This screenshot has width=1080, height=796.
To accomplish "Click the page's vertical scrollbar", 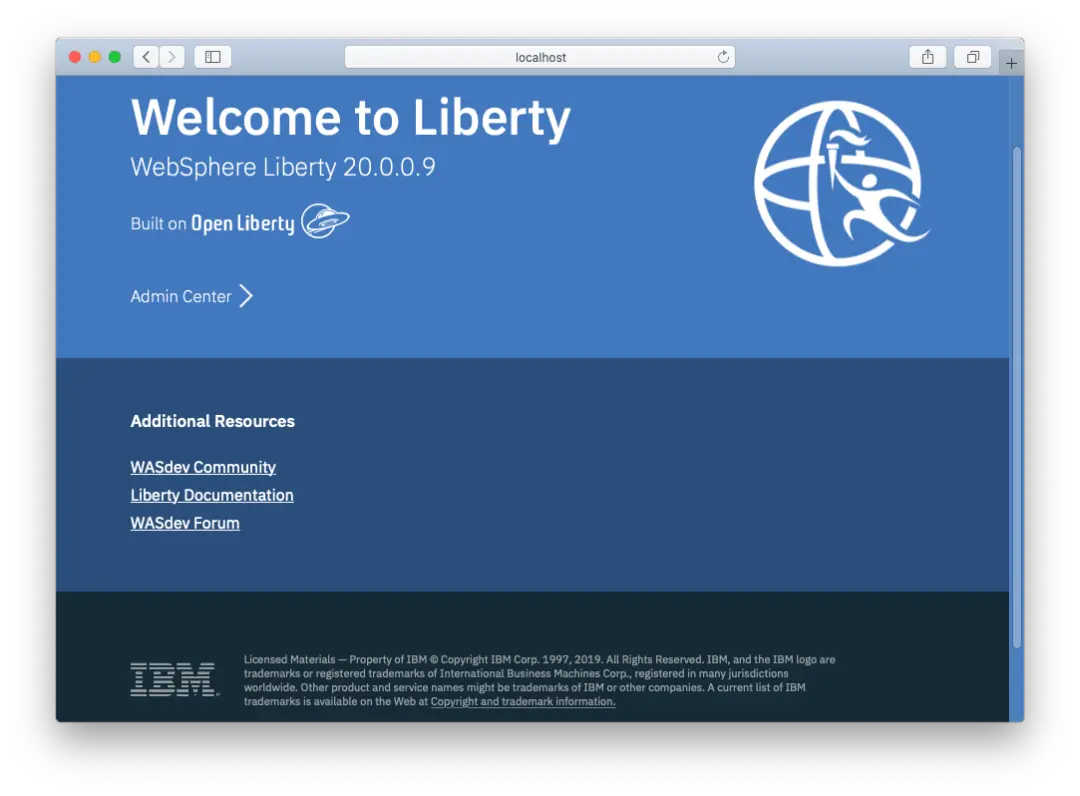I will pos(1017,397).
